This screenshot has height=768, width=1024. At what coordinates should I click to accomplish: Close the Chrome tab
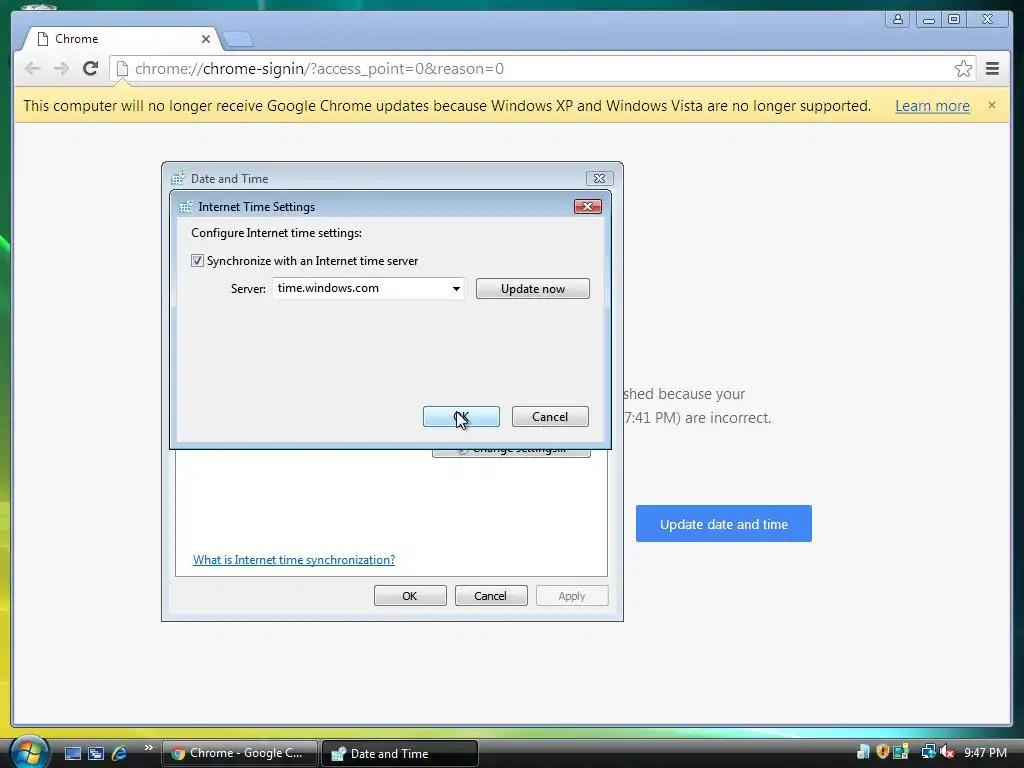(x=206, y=39)
